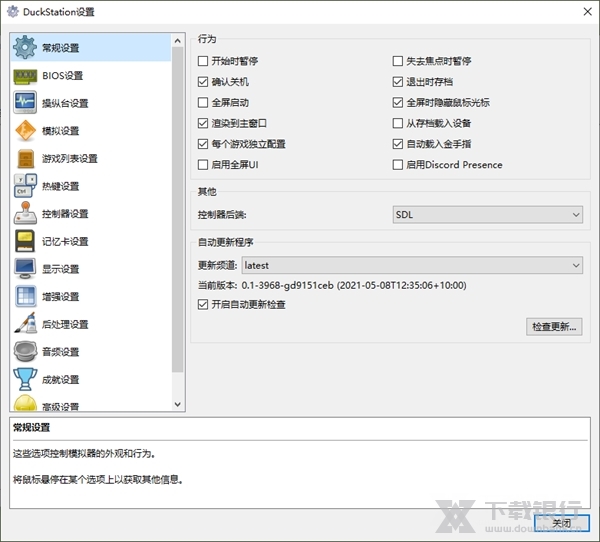Image resolution: width=600 pixels, height=542 pixels.
Task: Click the grid icon for 增强设置
Action: click(x=26, y=296)
